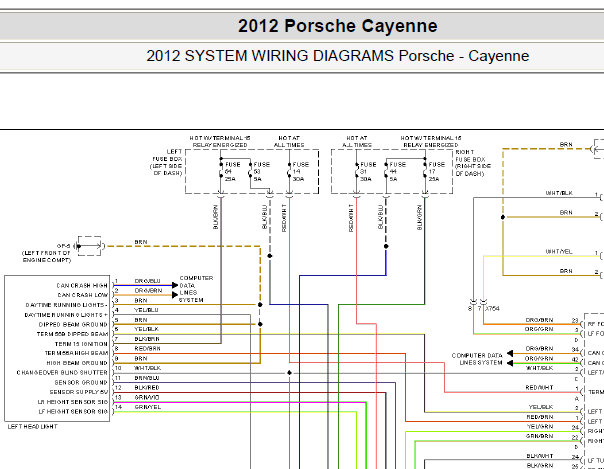Select WHT/BLK wire label at pin 10
Image resolution: width=604 pixels, height=469 pixels.
coord(147,368)
